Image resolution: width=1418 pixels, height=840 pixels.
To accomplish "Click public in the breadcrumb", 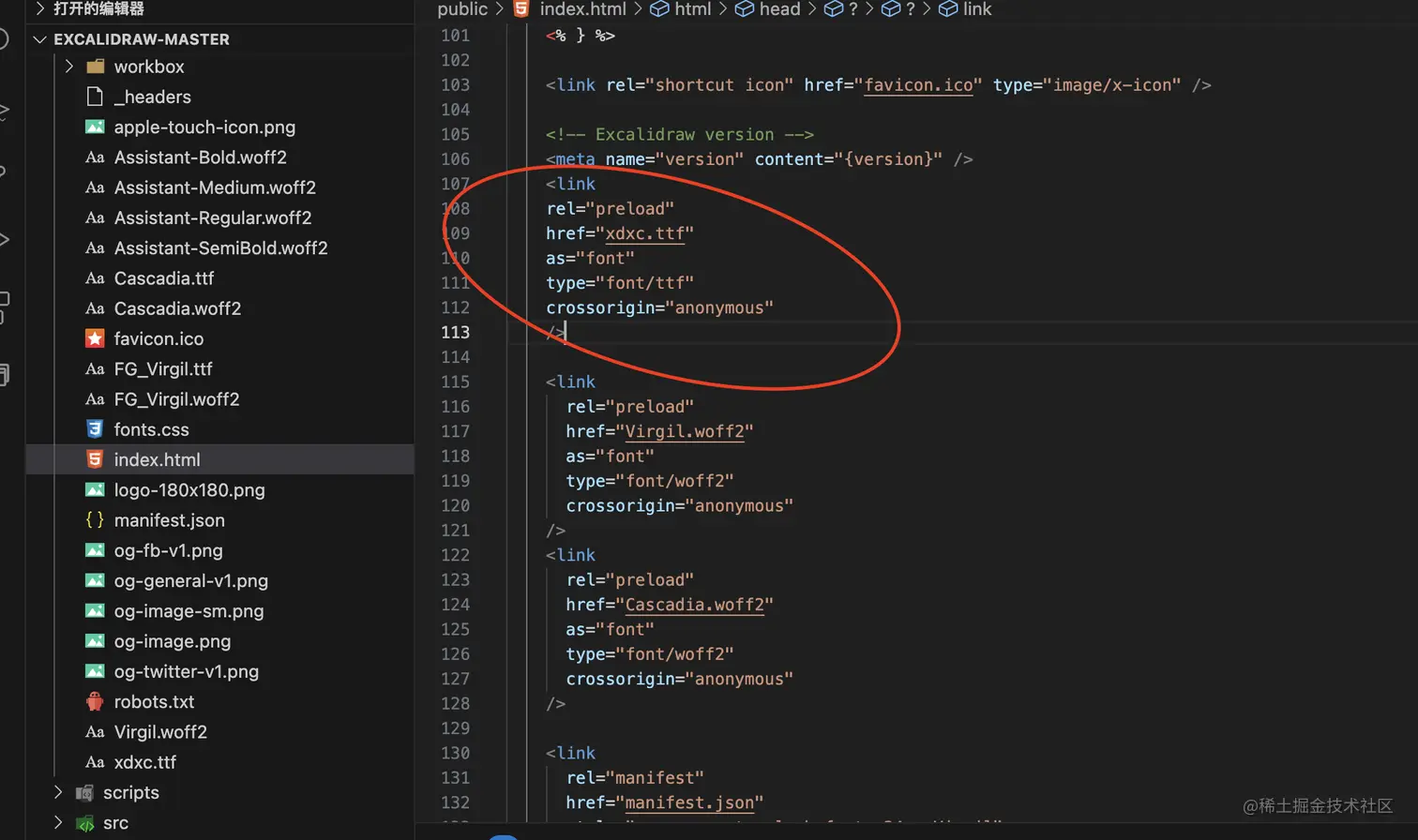I will [x=462, y=8].
